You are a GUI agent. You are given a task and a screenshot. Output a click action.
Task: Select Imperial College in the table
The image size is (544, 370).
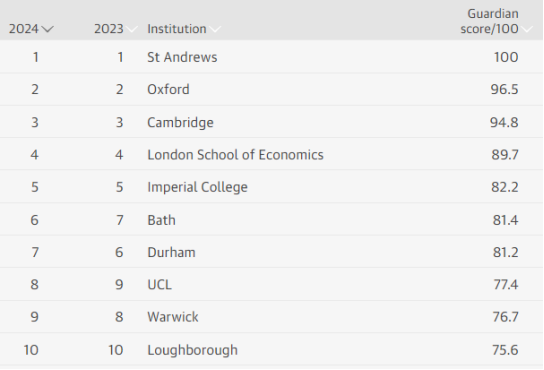pos(197,187)
